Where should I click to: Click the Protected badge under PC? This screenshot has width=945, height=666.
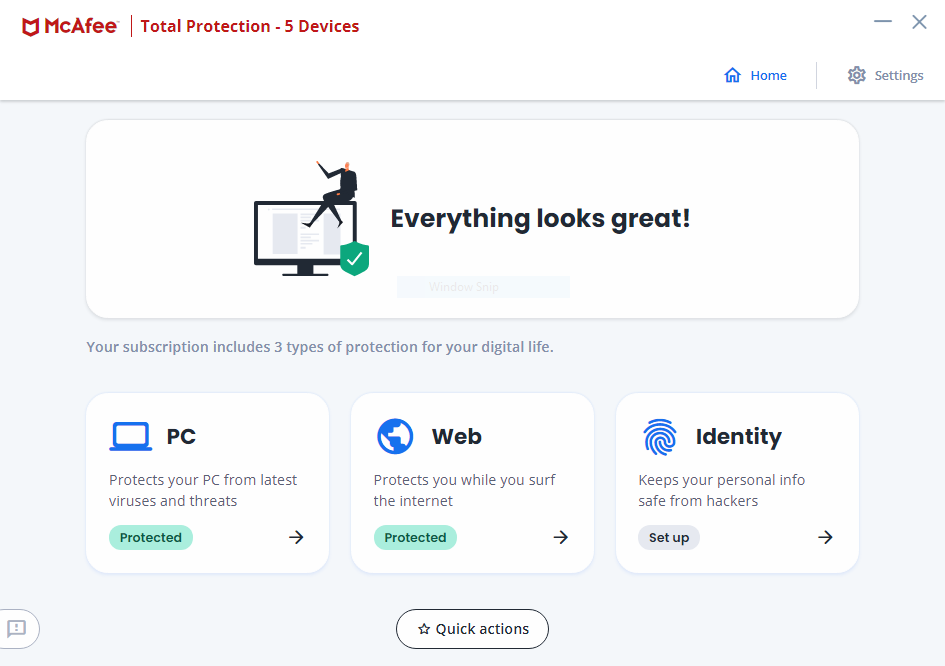pyautogui.click(x=151, y=538)
